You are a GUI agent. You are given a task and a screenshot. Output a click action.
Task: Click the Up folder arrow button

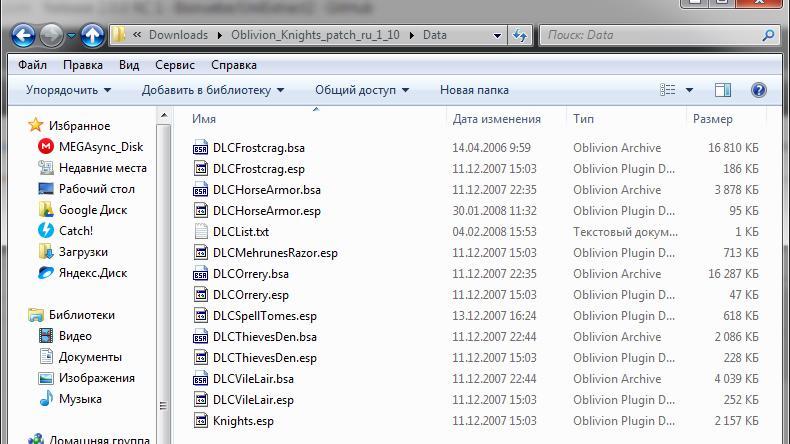(92, 37)
